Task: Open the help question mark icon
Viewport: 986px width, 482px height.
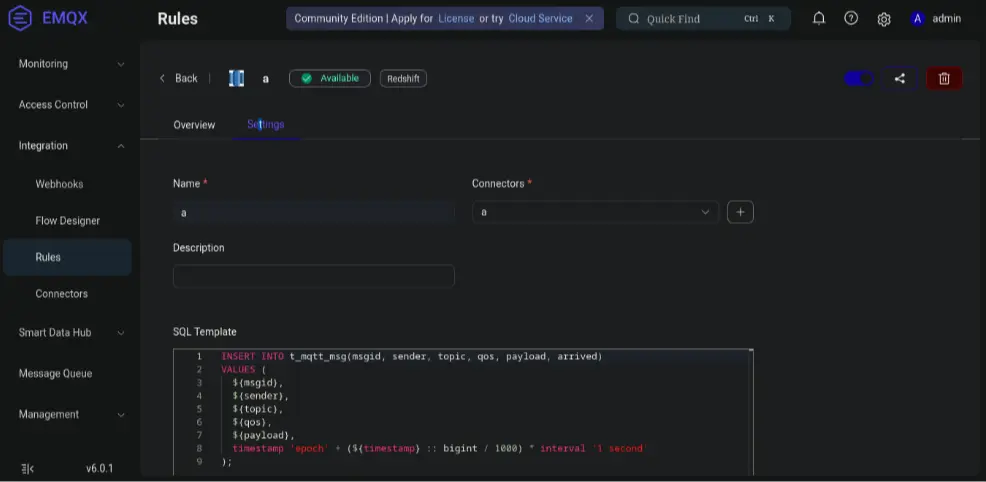Action: tap(851, 18)
